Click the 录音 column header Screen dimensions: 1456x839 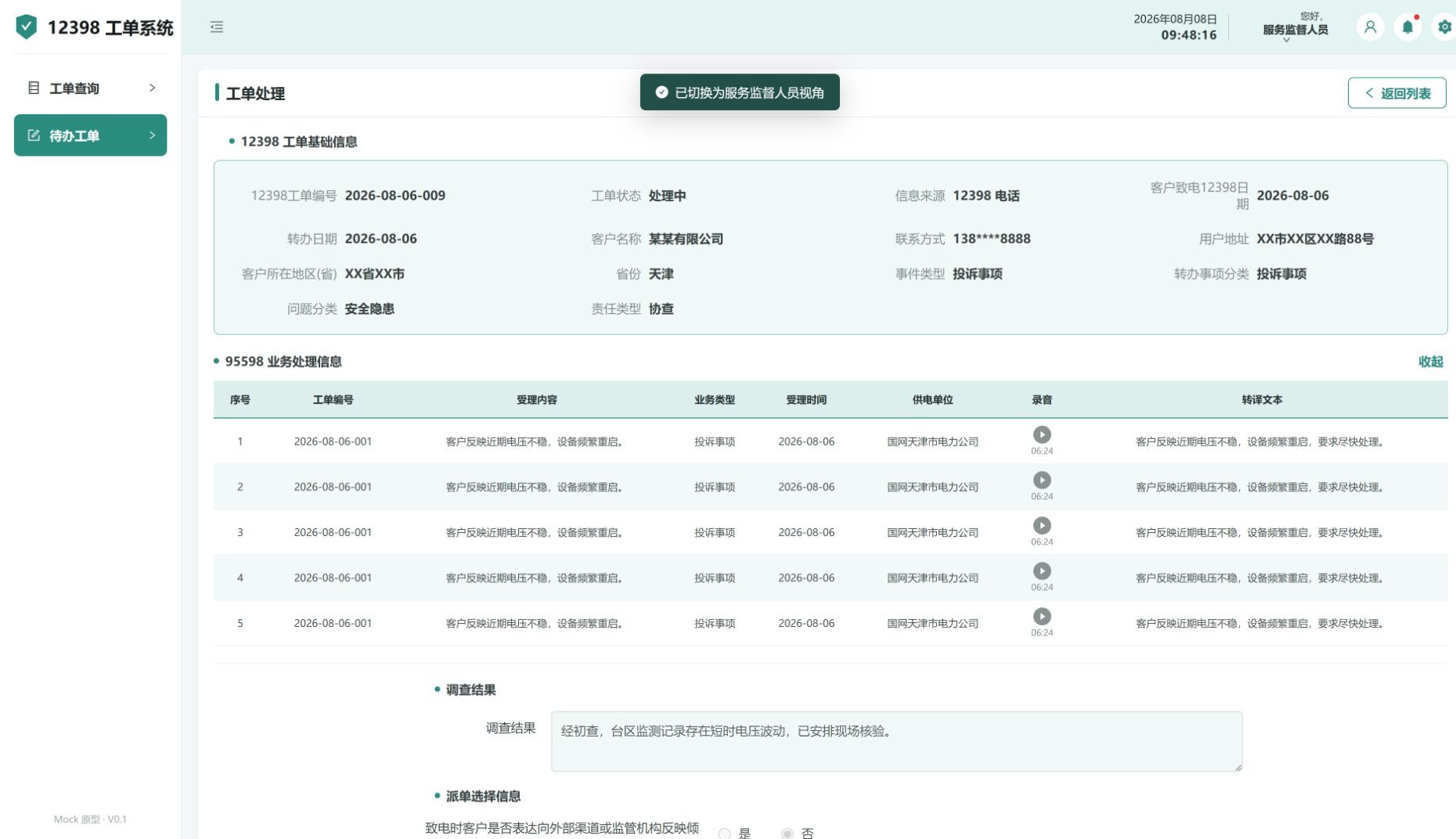[1042, 400]
